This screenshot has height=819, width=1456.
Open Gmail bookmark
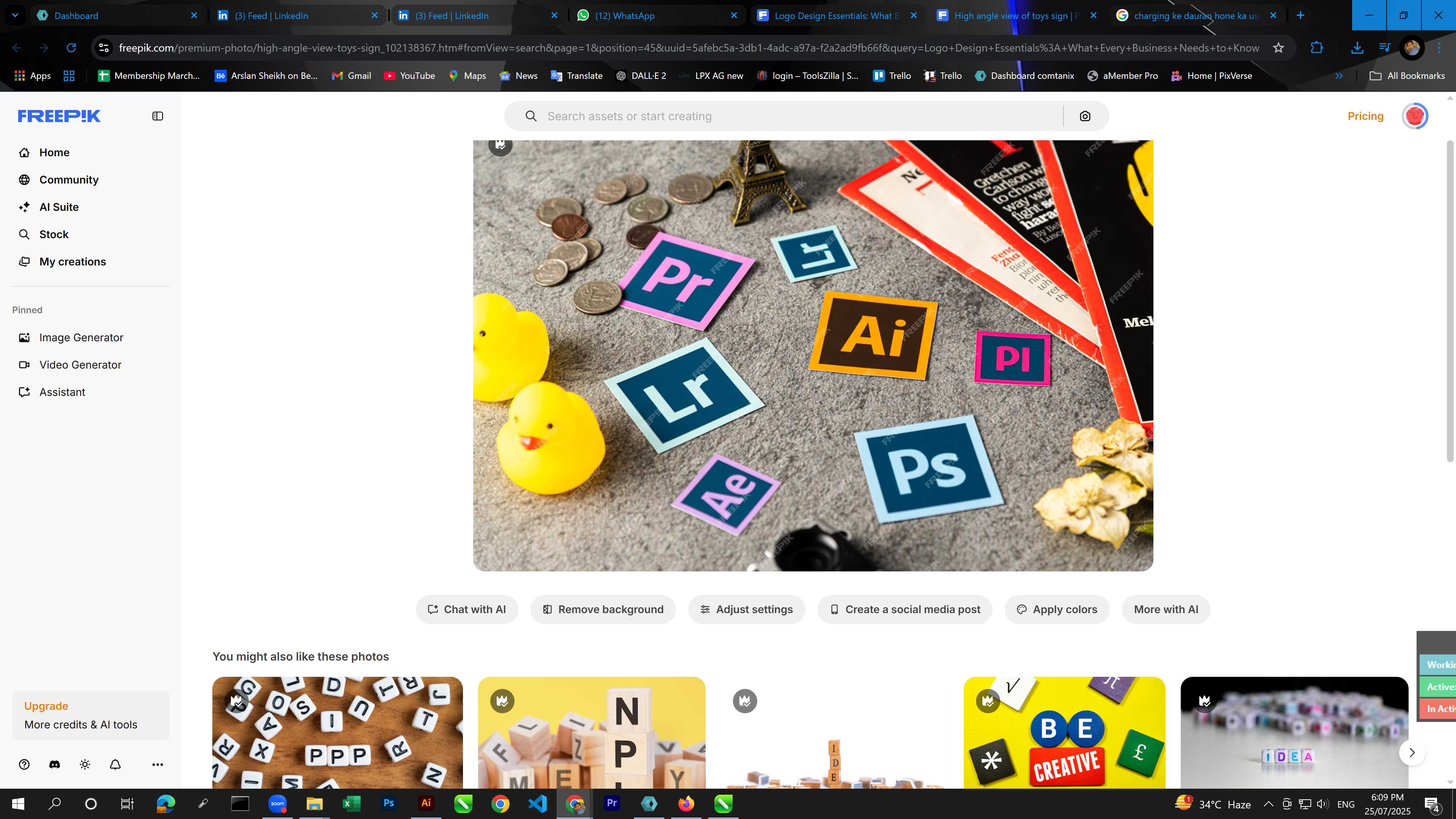351,76
